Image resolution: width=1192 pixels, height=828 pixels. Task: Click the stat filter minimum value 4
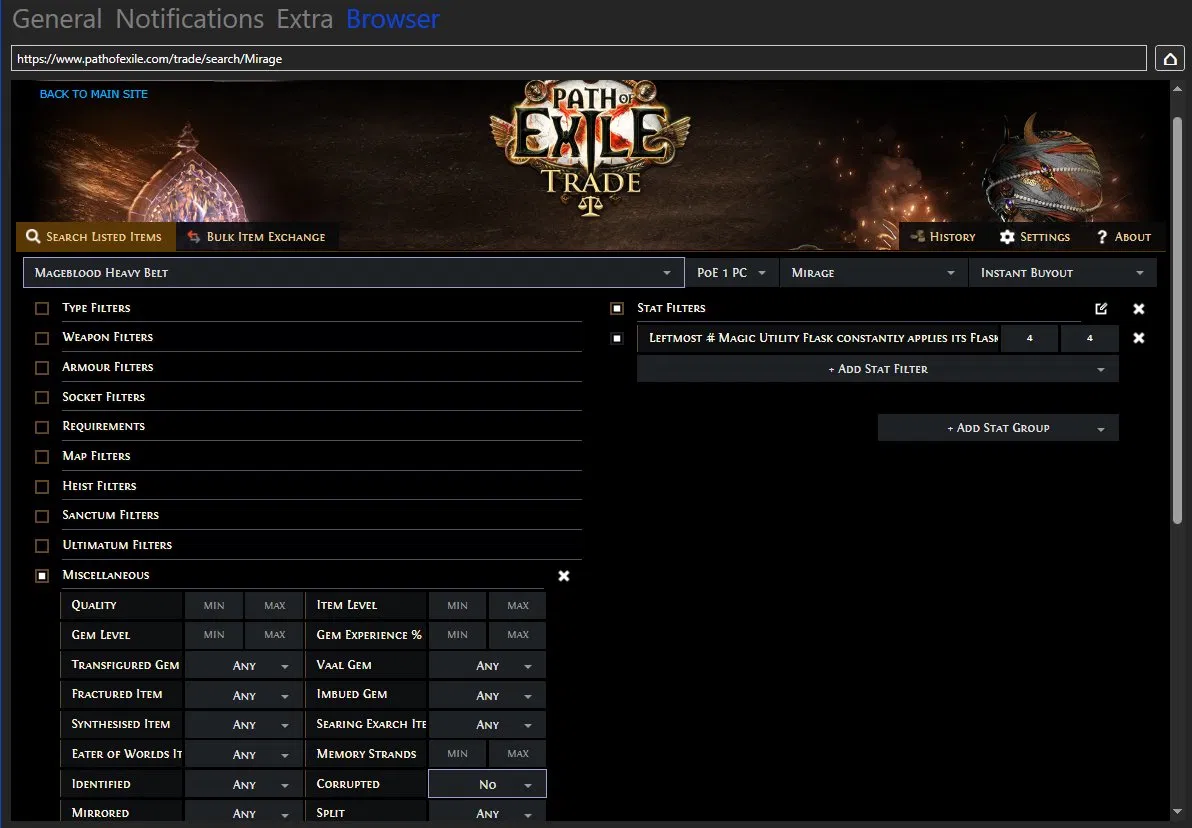pos(1029,338)
